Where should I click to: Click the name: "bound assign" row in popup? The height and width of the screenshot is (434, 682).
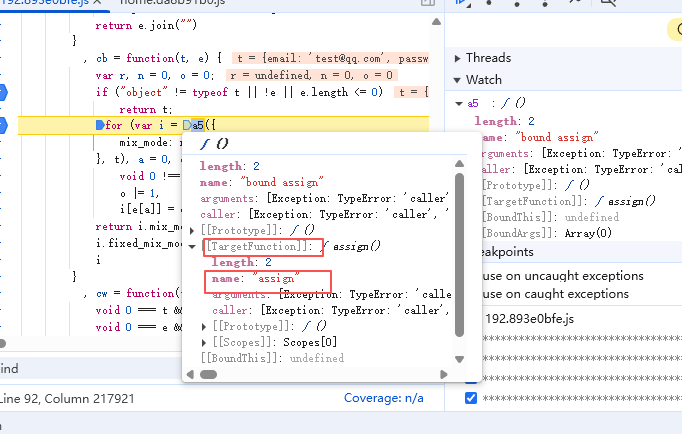(x=261, y=182)
